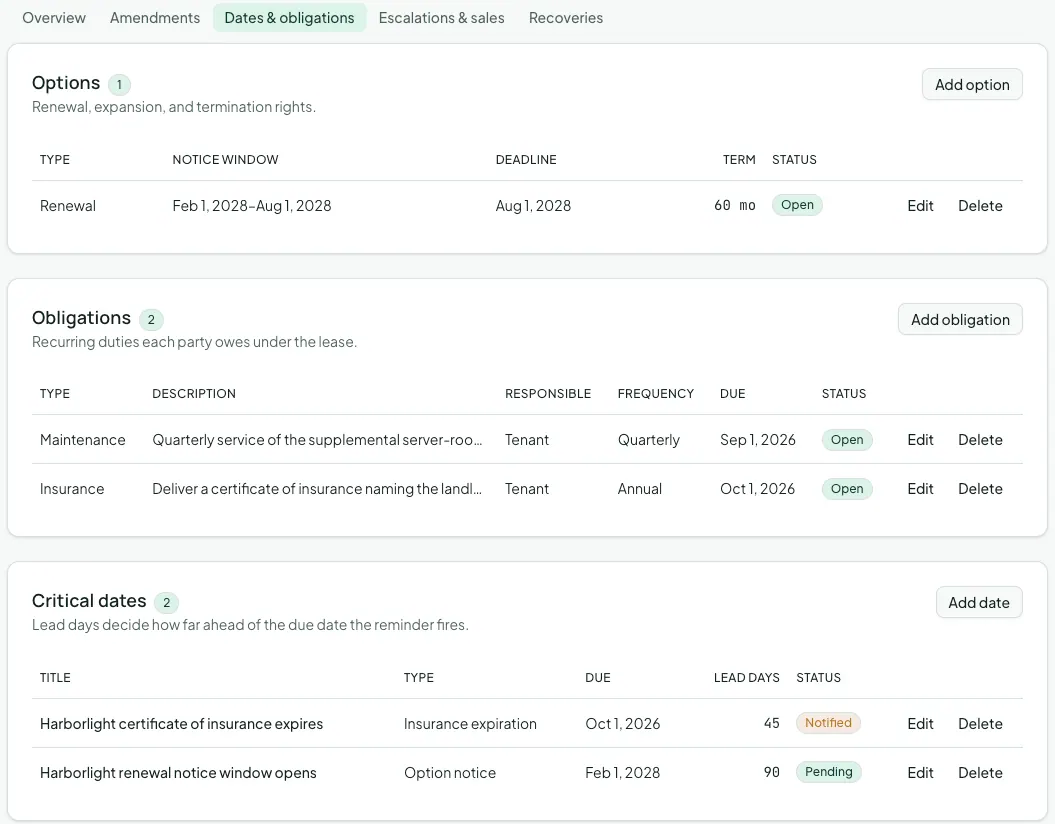
Task: Click the '60 mo' term value
Action: click(x=735, y=206)
